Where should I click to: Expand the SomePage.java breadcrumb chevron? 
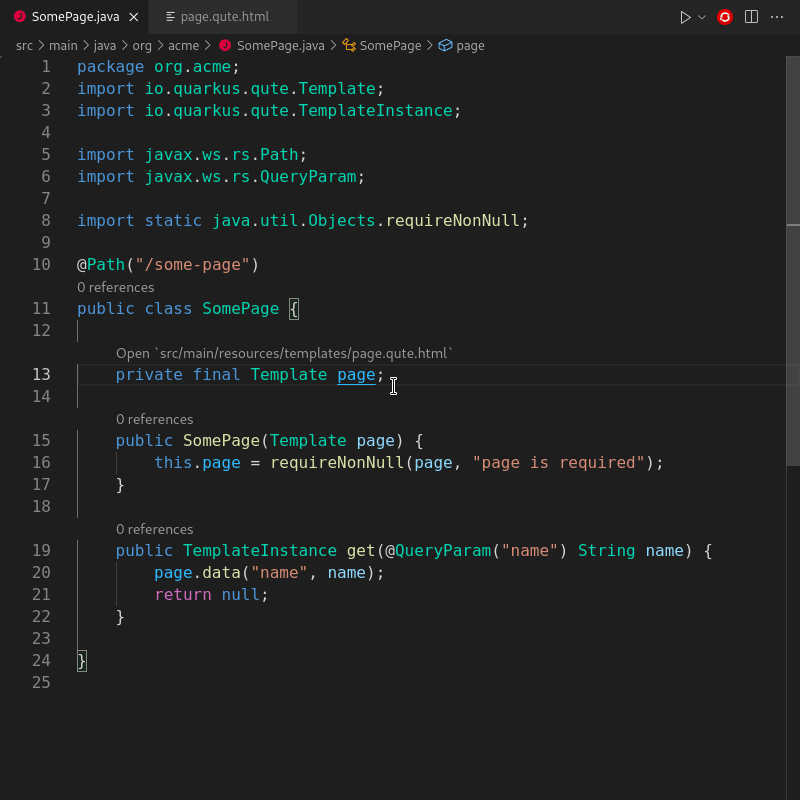333,45
